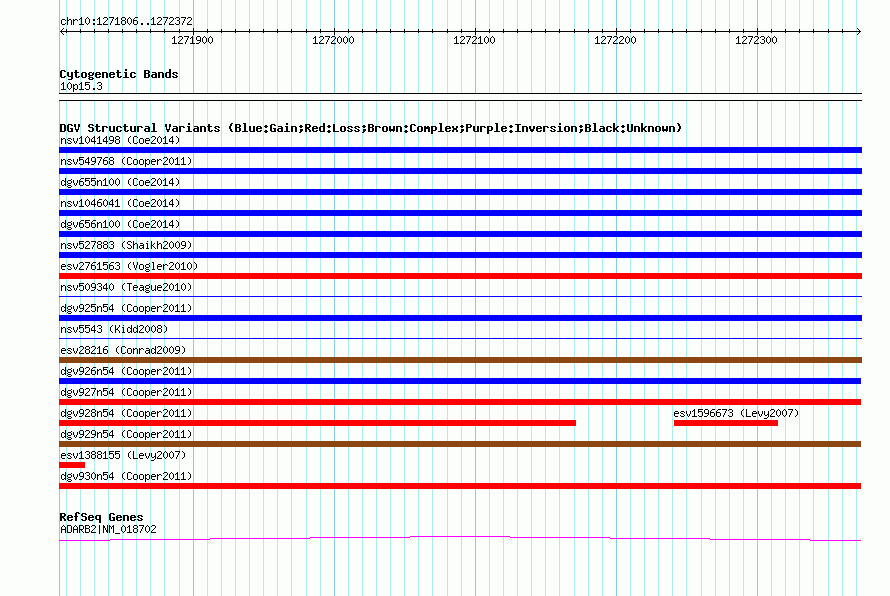Select the red bar under dgv930n54

pos(460,486)
